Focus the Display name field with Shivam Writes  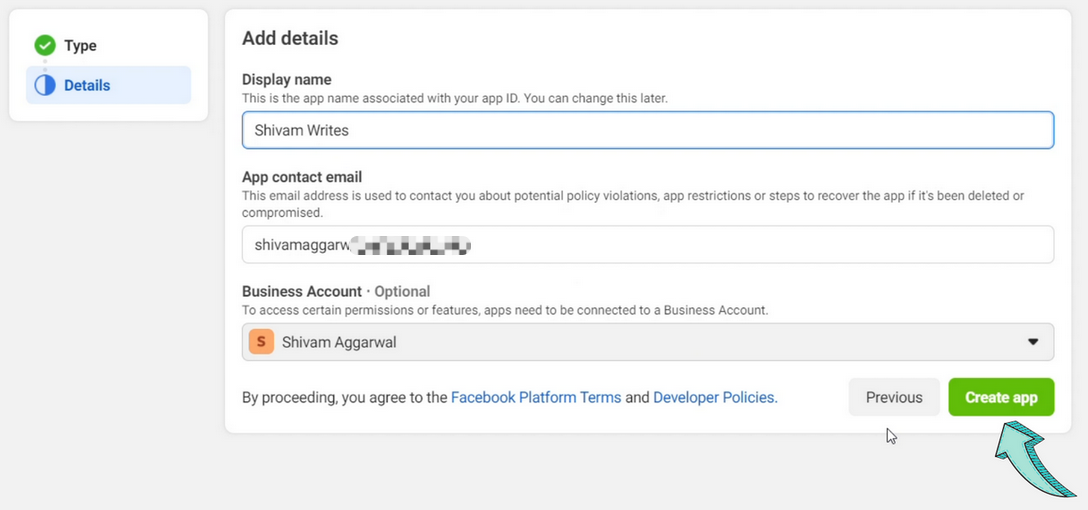click(647, 130)
